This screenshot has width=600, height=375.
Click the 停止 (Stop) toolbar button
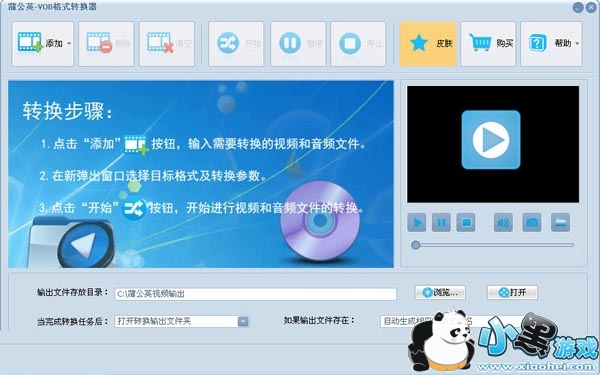[x=358, y=44]
